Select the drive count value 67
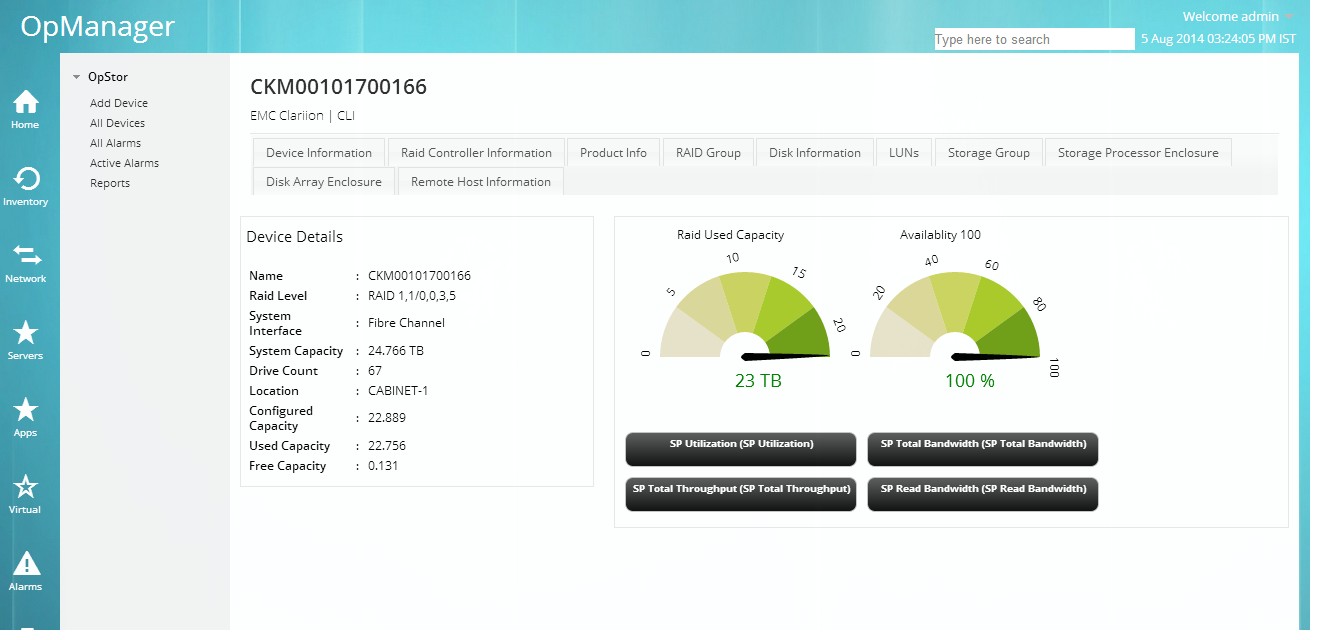The height and width of the screenshot is (640, 1344). [x=375, y=371]
